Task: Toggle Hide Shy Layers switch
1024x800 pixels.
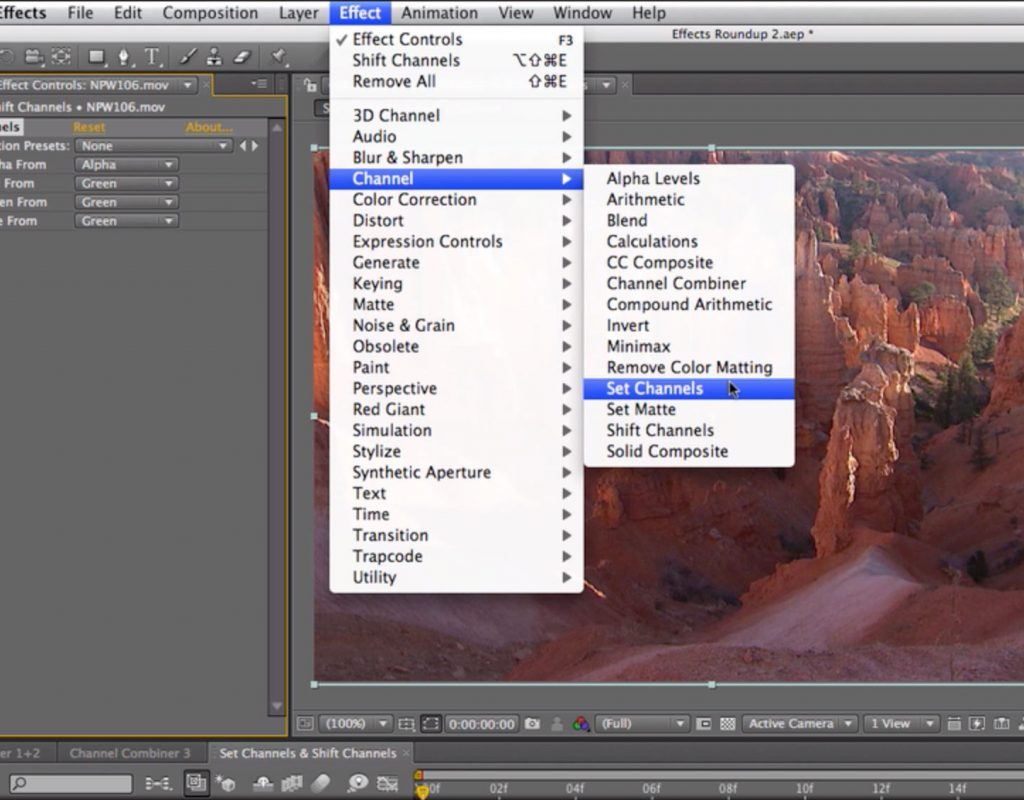Action: tap(263, 783)
